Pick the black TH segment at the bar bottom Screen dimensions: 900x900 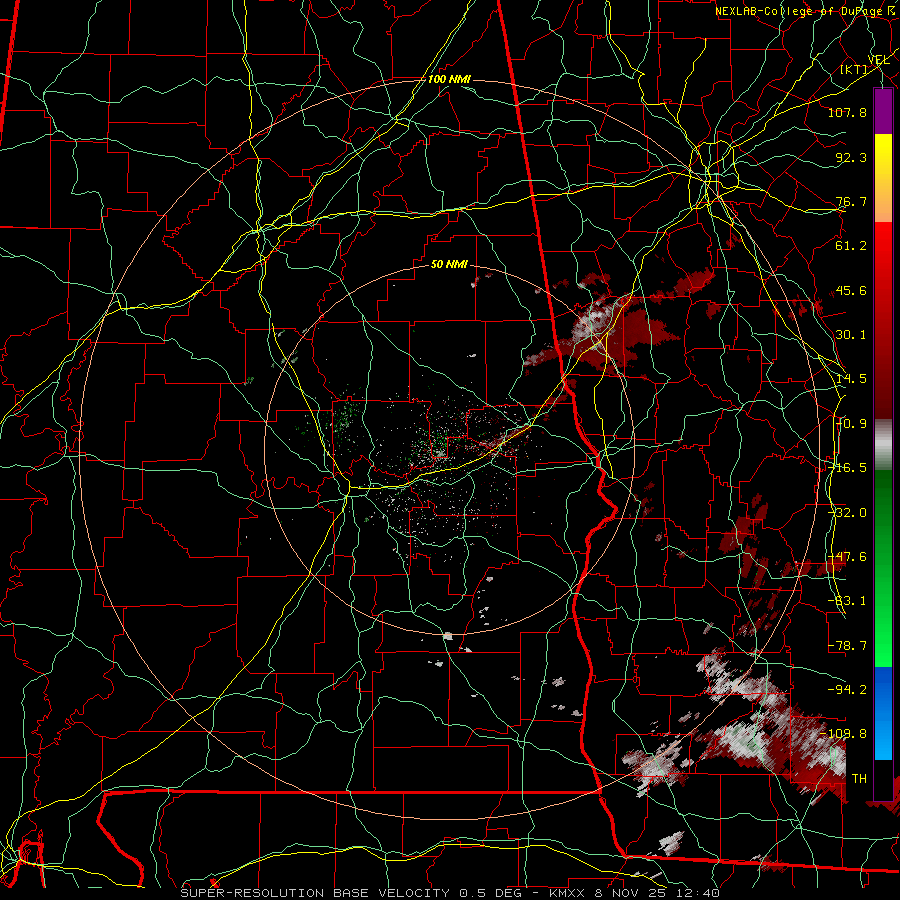pyautogui.click(x=883, y=779)
